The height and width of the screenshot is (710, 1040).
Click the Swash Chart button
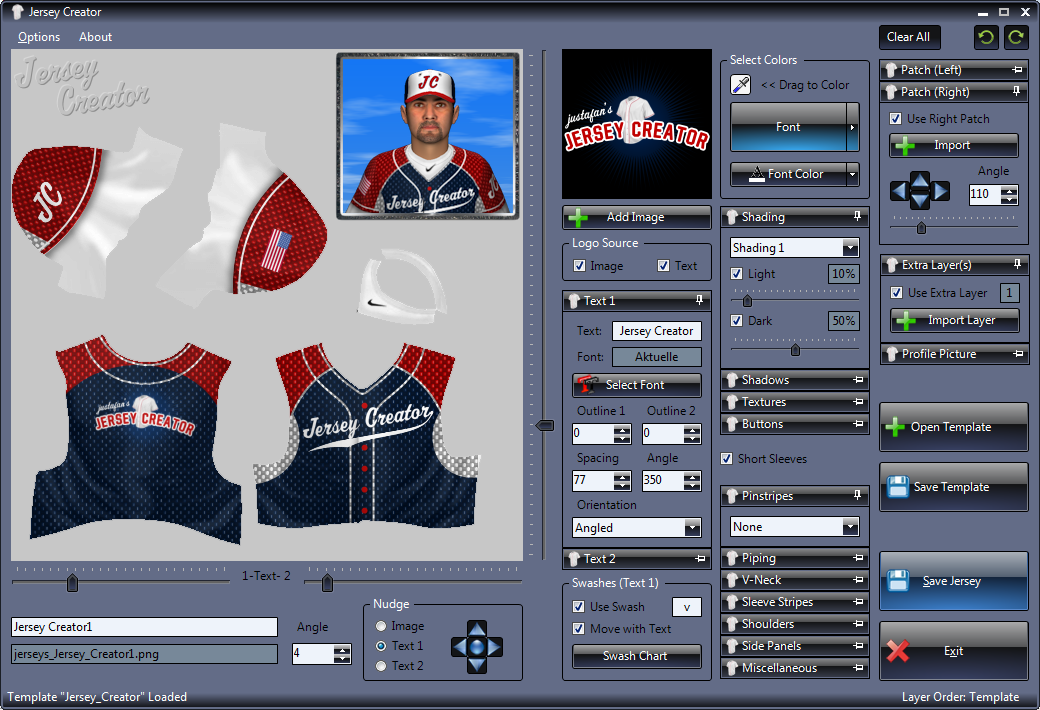click(x=636, y=656)
